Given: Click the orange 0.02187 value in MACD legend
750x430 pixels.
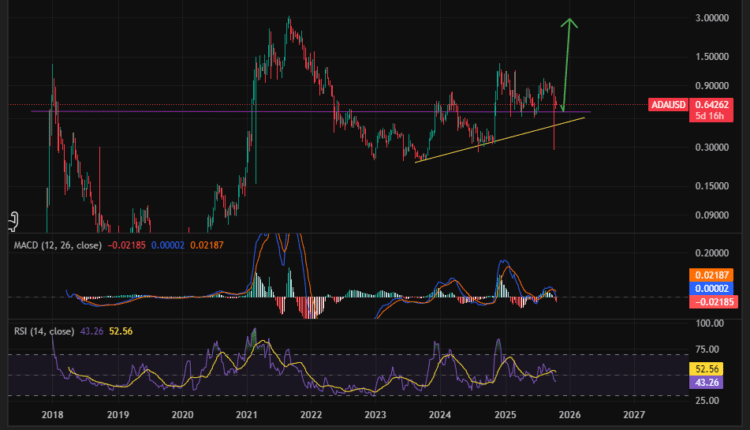Looking at the screenshot, I should click(210, 245).
